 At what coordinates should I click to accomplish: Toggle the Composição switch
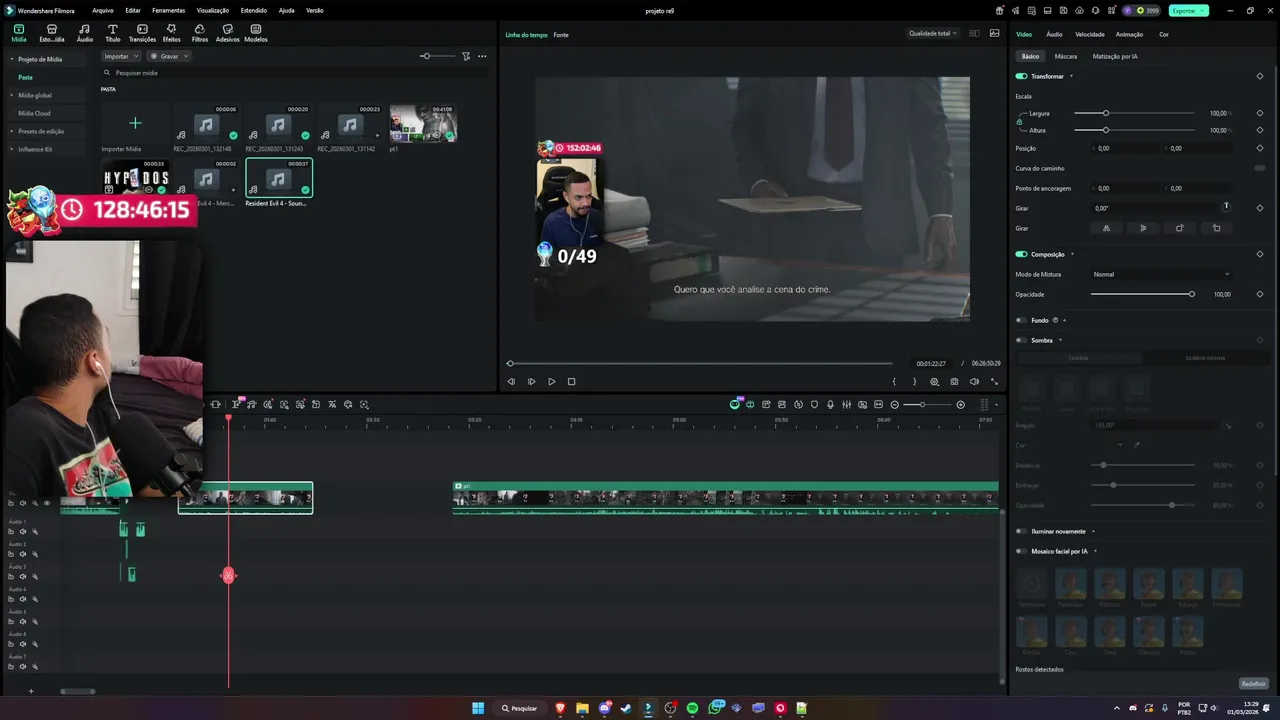coord(1021,254)
